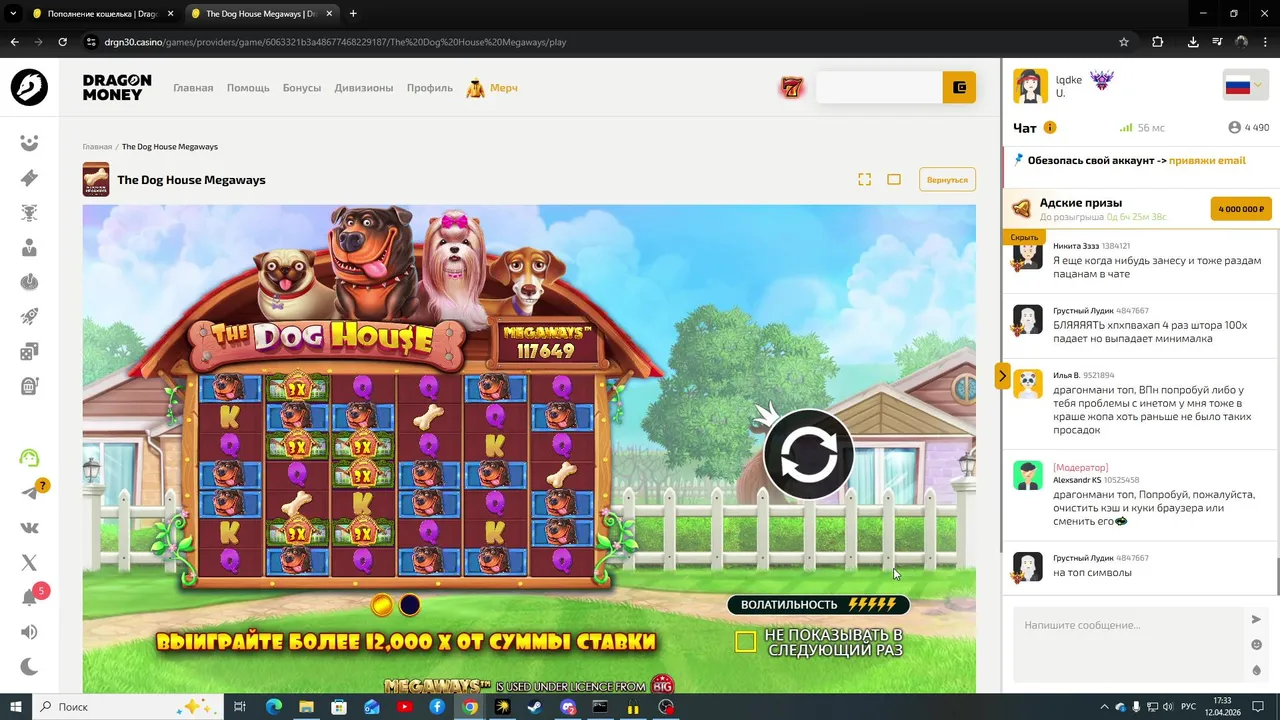Open the Мерч shop link
This screenshot has width=1280, height=720.
[x=492, y=88]
